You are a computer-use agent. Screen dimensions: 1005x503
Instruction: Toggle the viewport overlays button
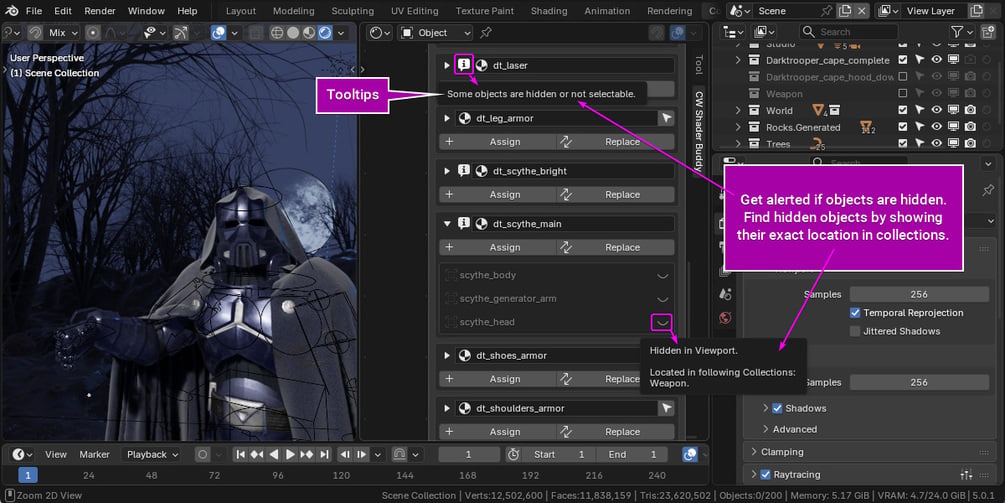pos(219,33)
